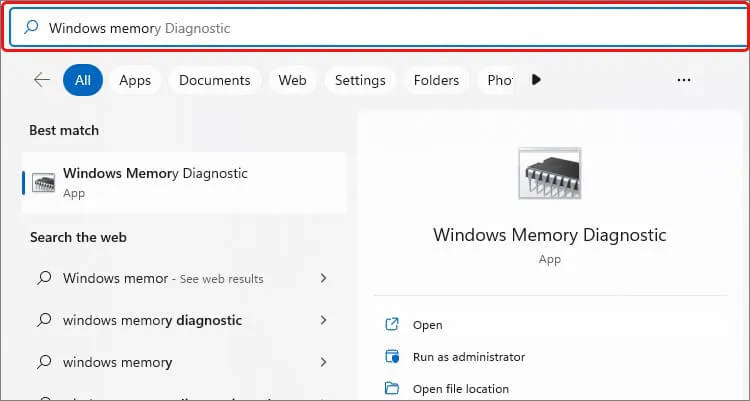
Task: Select the 'windows memory' web suggestion
Action: (184, 362)
